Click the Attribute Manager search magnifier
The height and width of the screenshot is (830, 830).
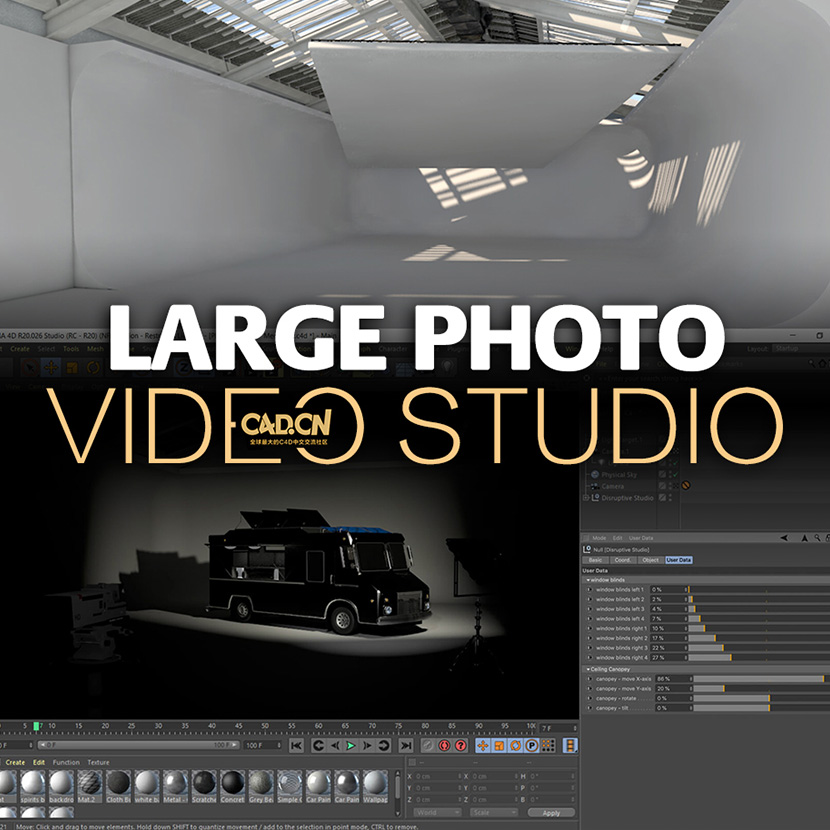pyautogui.click(x=817, y=538)
